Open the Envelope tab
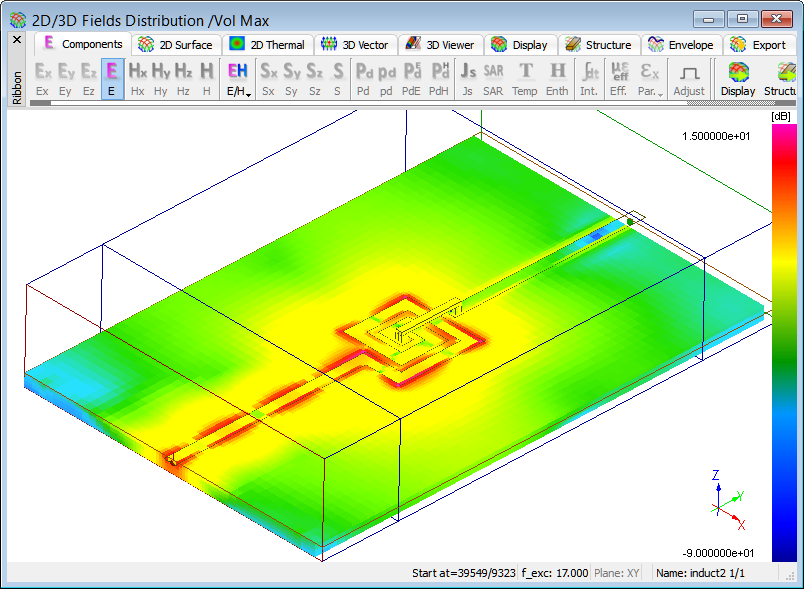 [681, 44]
